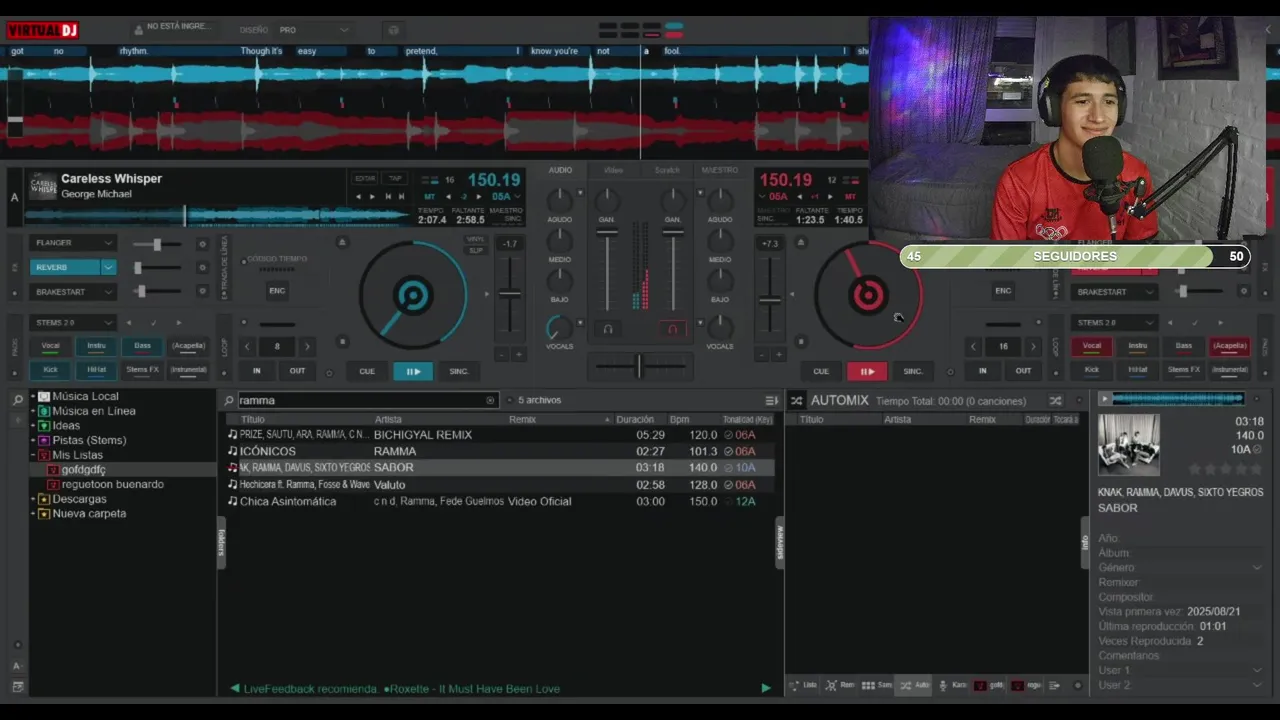
Task: Play preview in info panel
Action: tap(1104, 399)
